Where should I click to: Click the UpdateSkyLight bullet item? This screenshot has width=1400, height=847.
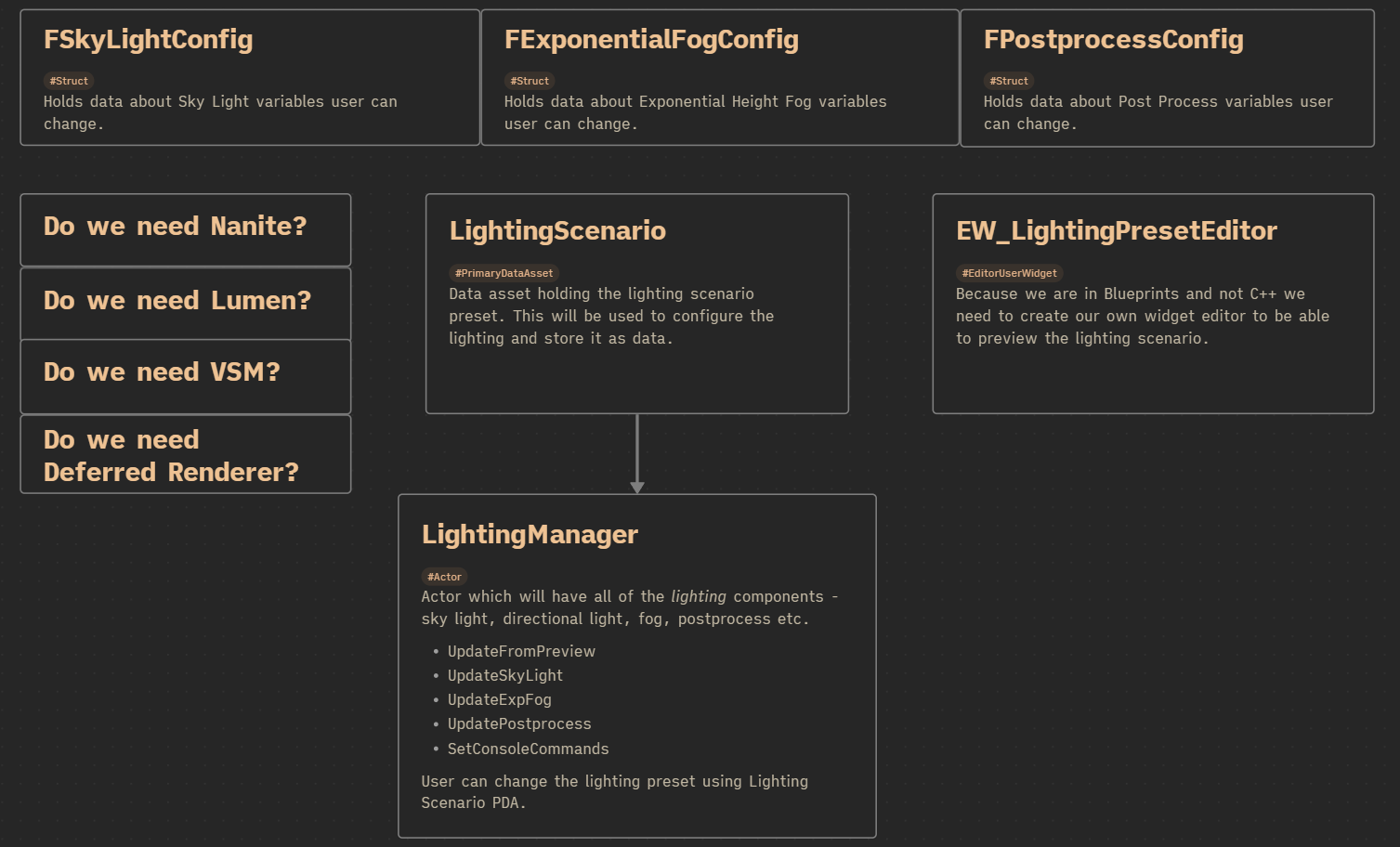(x=504, y=676)
